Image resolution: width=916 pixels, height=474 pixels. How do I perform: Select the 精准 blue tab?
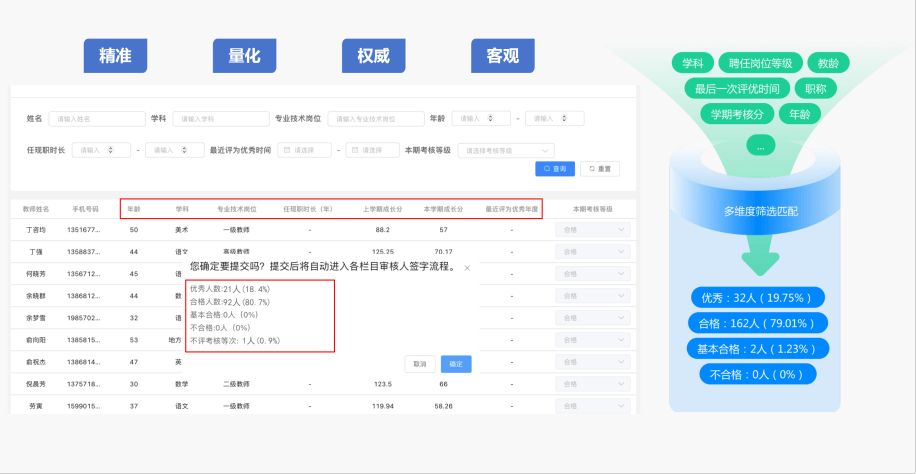[x=116, y=56]
